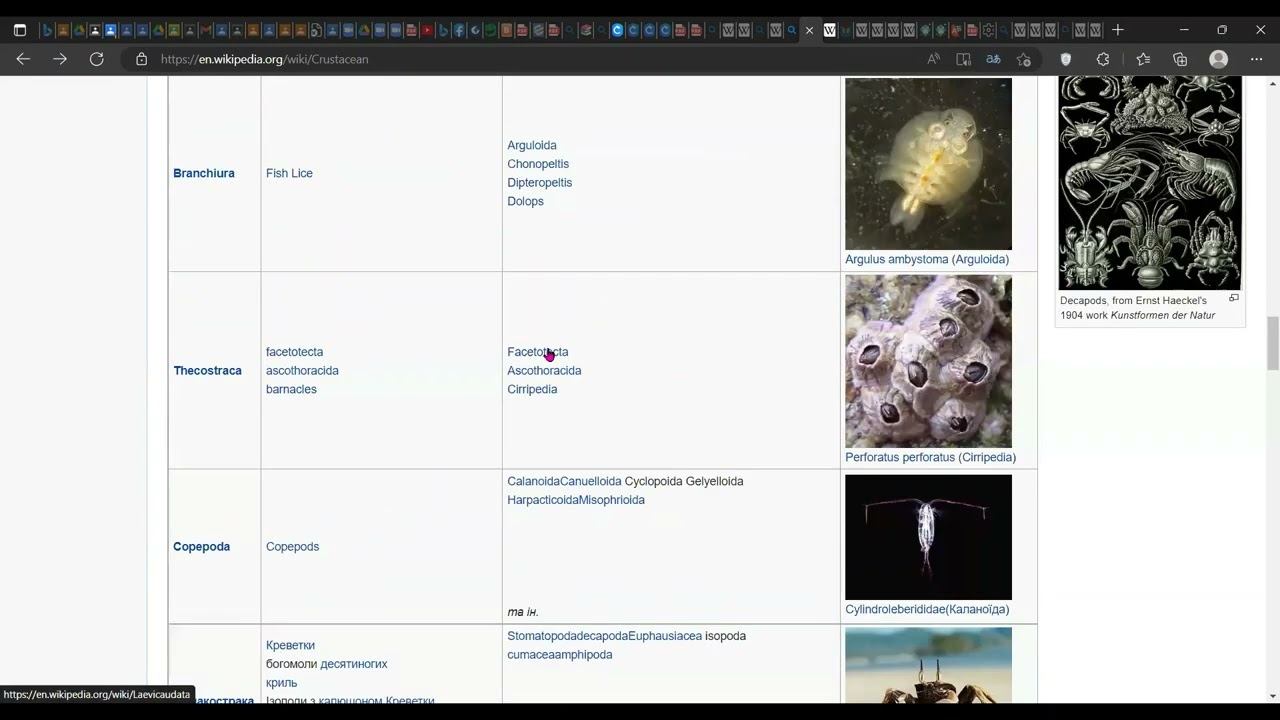Open the tab actions menu icon
Screen dimensions: 1280x720
pos(20,30)
